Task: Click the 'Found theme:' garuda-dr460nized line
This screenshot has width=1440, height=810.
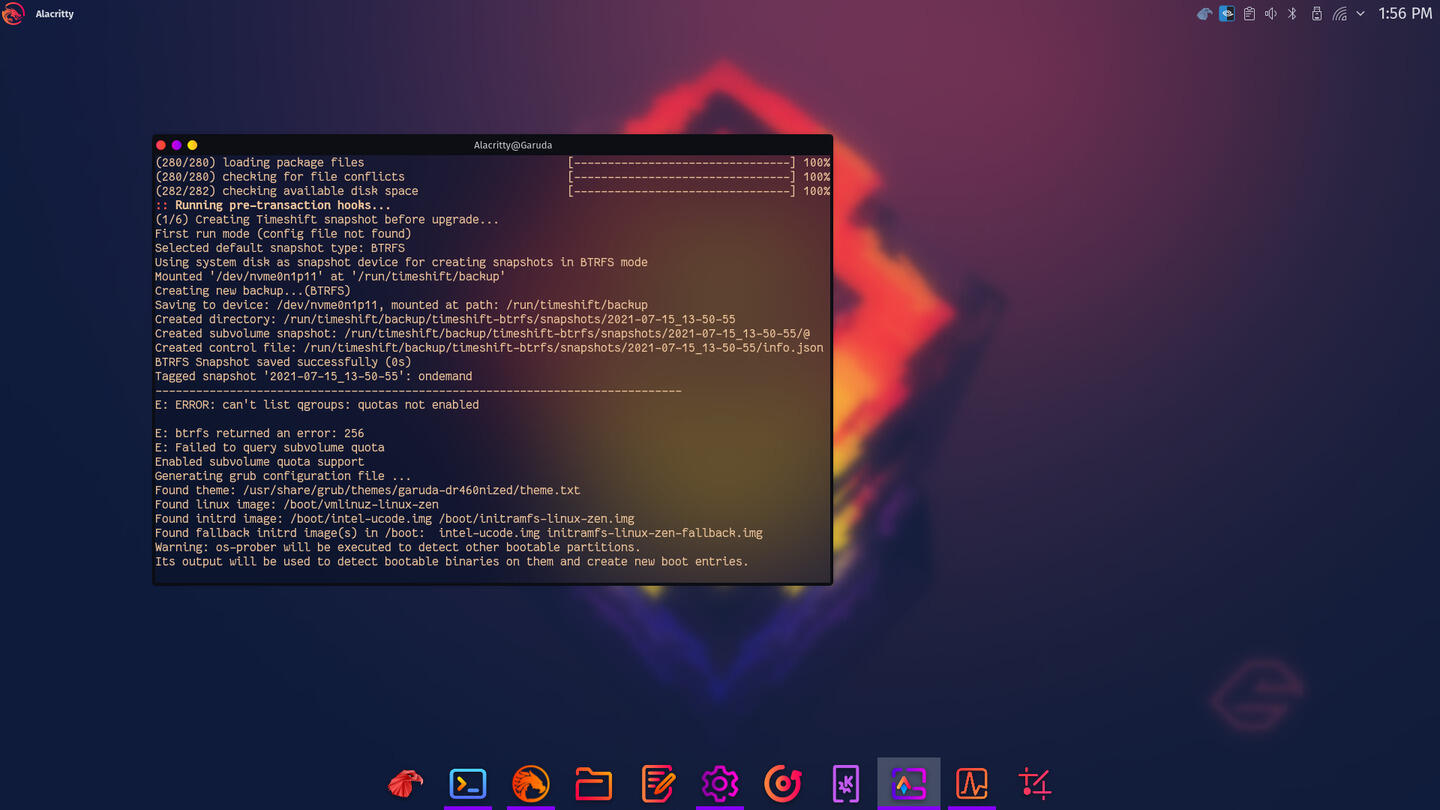Action: 368,490
